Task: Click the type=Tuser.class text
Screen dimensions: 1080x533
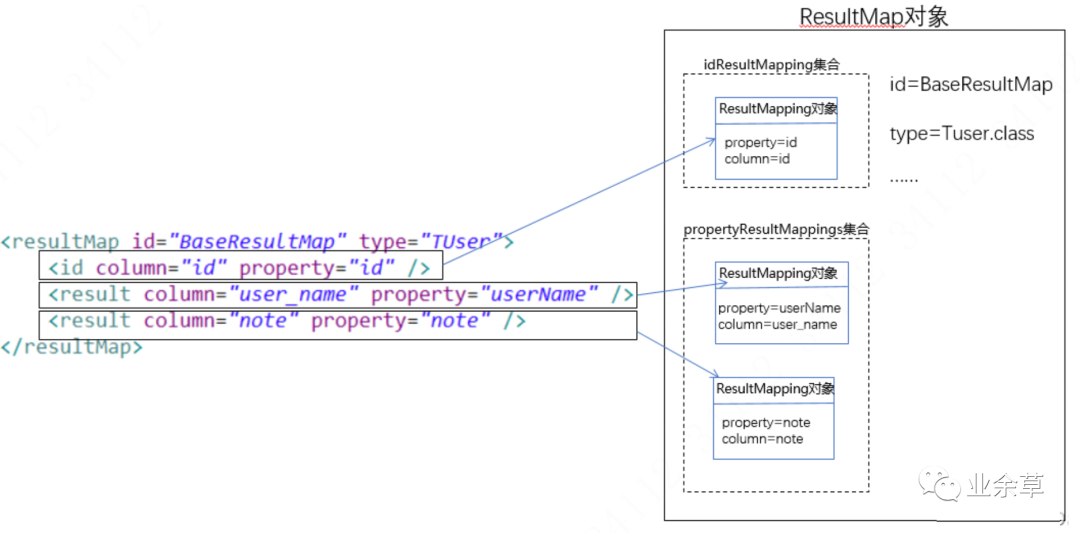Action: (961, 134)
